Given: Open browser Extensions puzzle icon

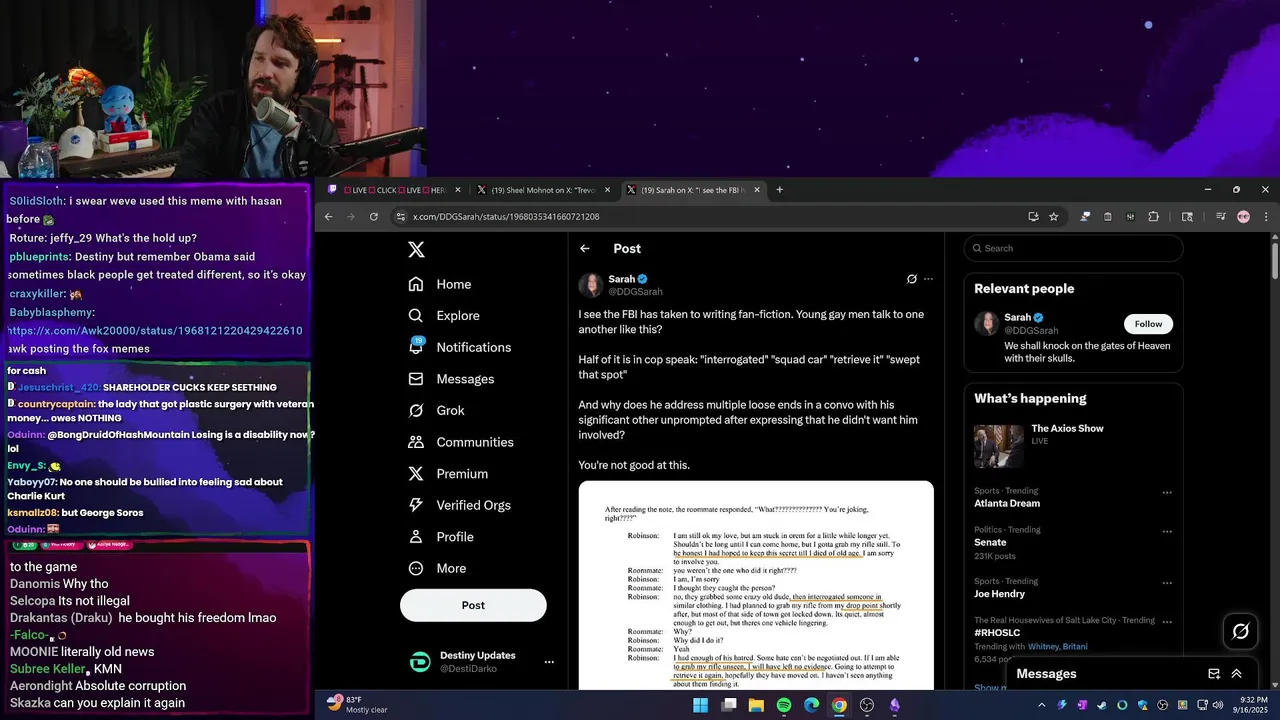Looking at the screenshot, I should (x=1153, y=217).
